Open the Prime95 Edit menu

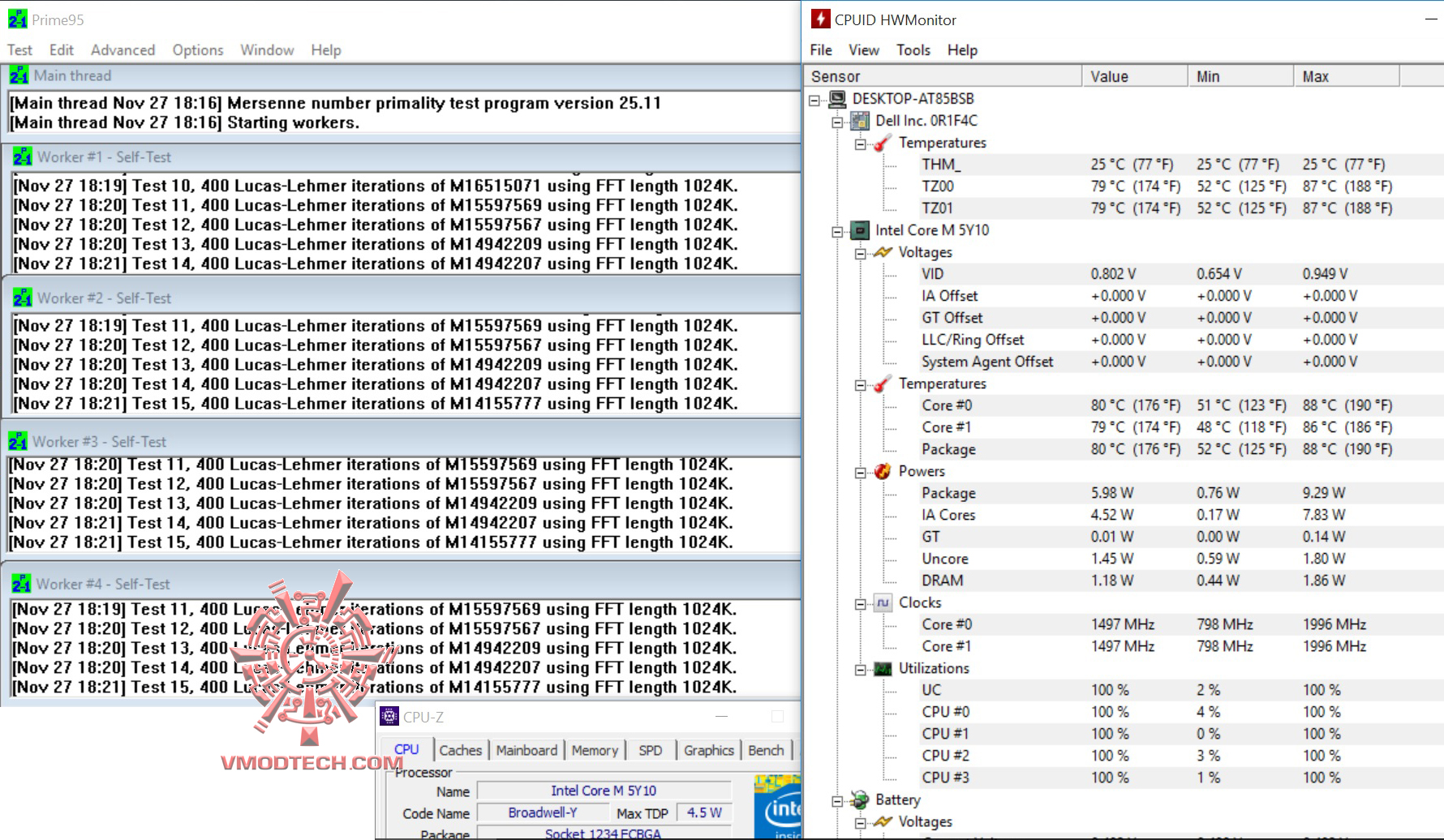(x=62, y=50)
